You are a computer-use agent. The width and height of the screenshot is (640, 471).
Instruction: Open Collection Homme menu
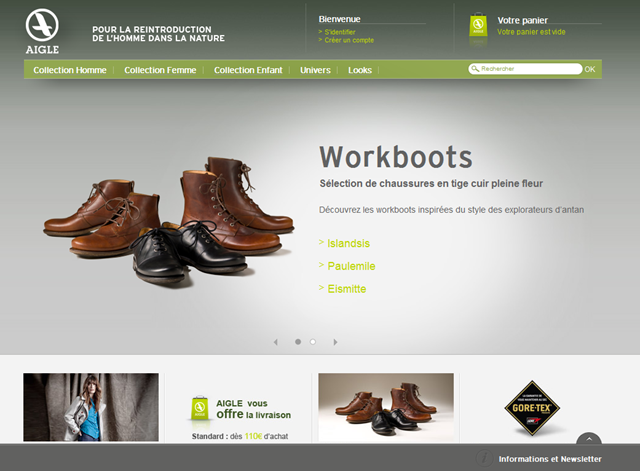coord(70,70)
